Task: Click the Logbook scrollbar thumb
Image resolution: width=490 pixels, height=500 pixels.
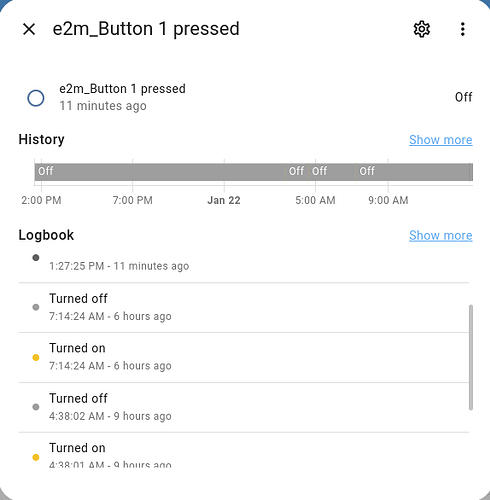Action: (471, 357)
